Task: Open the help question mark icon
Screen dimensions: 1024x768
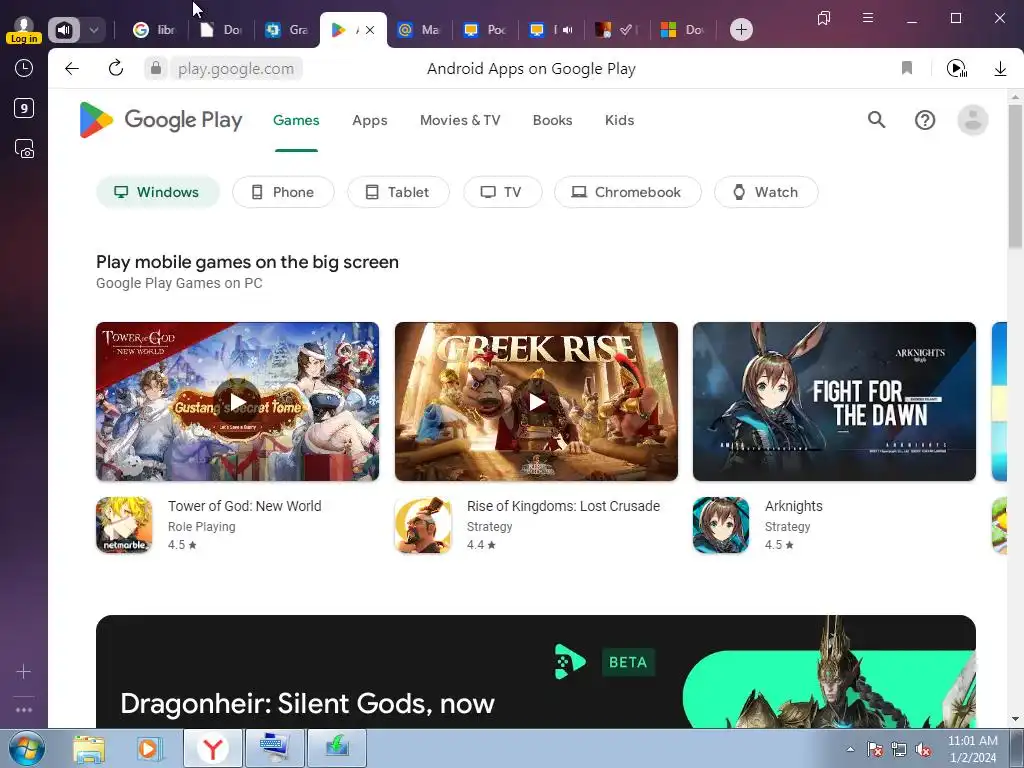Action: 925,120
